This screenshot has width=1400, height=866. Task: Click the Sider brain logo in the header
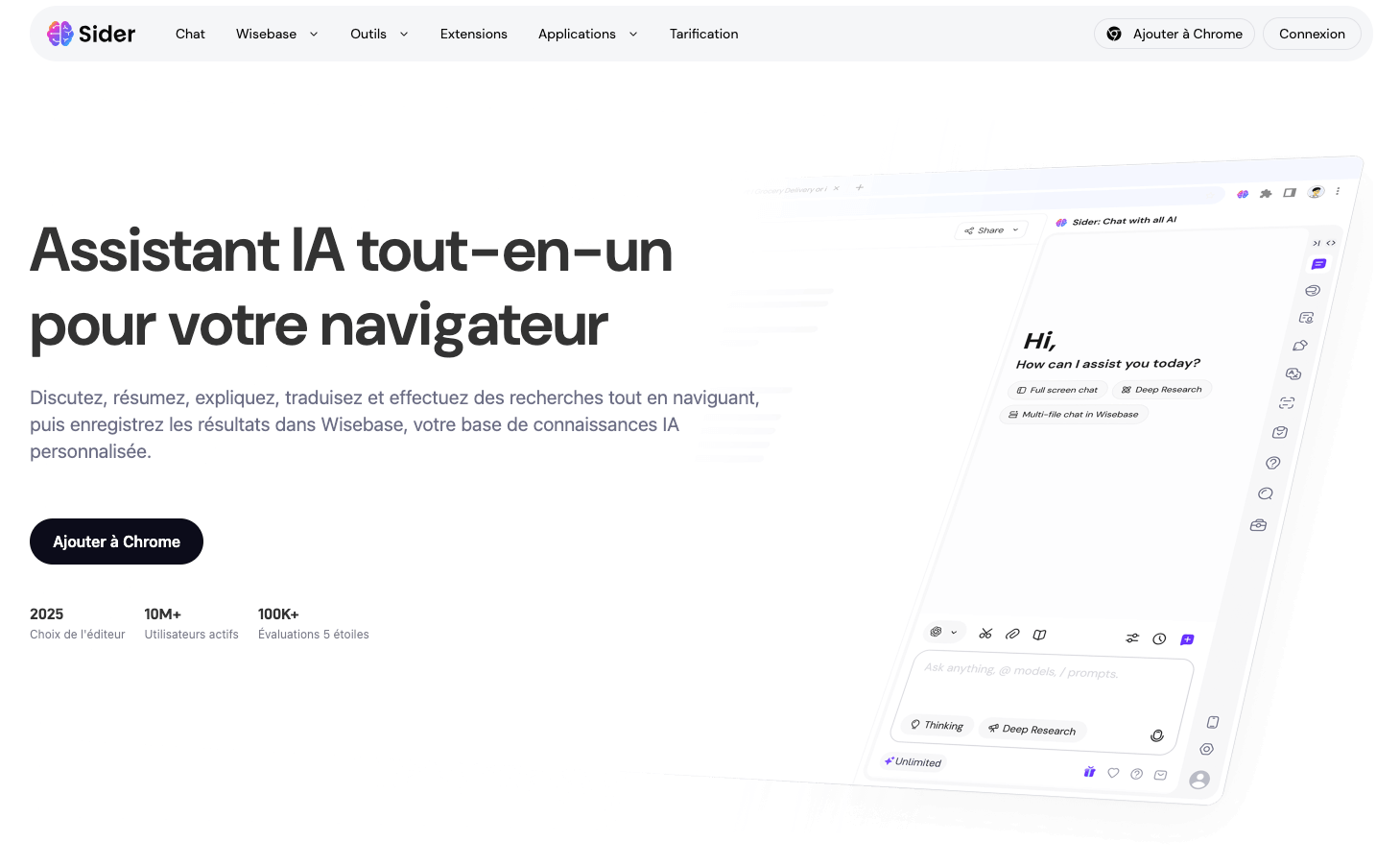coord(60,34)
